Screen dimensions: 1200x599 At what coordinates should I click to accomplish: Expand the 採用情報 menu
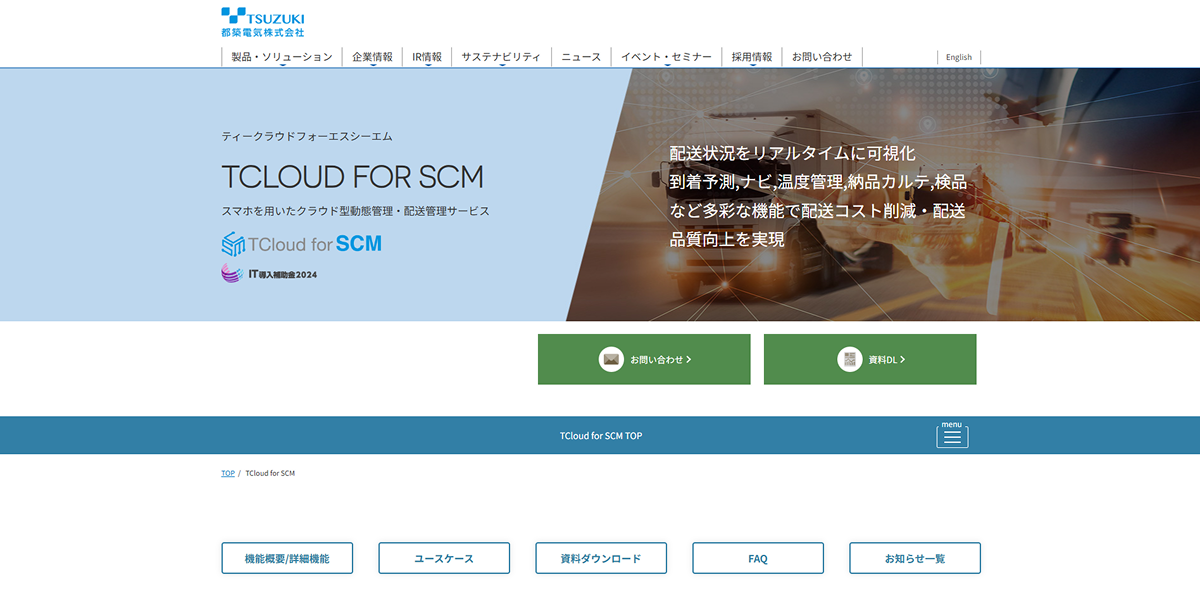(752, 57)
